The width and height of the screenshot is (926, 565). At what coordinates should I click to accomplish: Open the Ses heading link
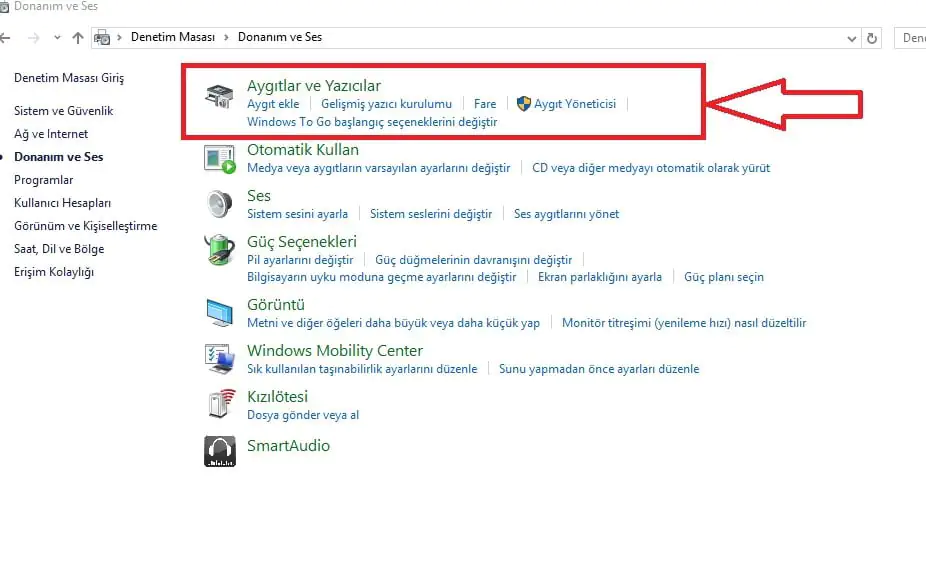259,196
